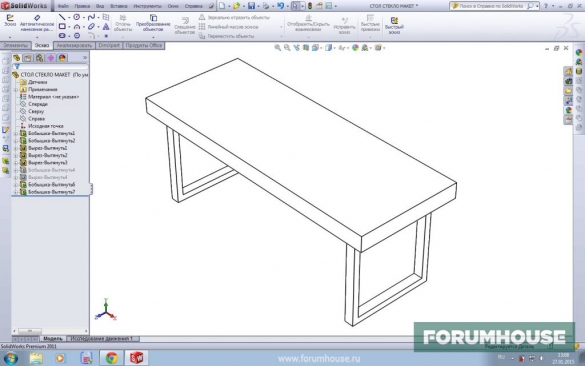
Task: Click the feature tree horizontal scrollbar
Action: point(50,331)
